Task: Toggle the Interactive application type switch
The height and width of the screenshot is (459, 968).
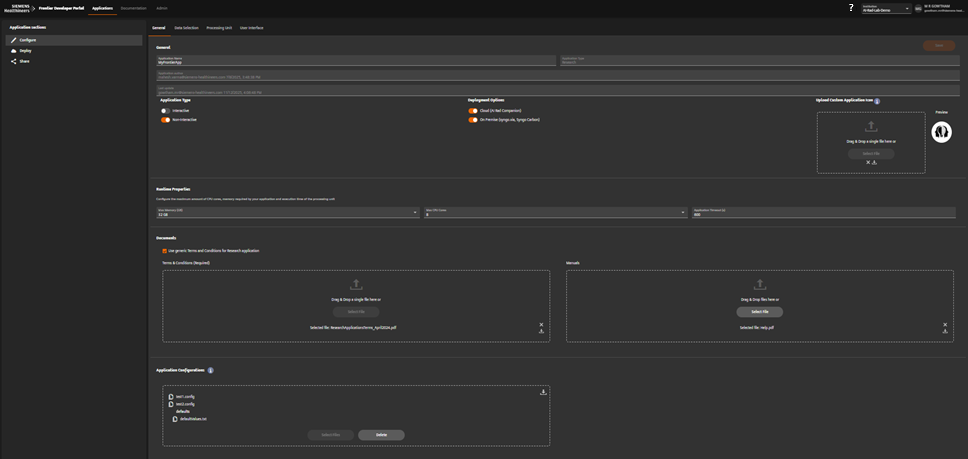Action: coord(166,110)
